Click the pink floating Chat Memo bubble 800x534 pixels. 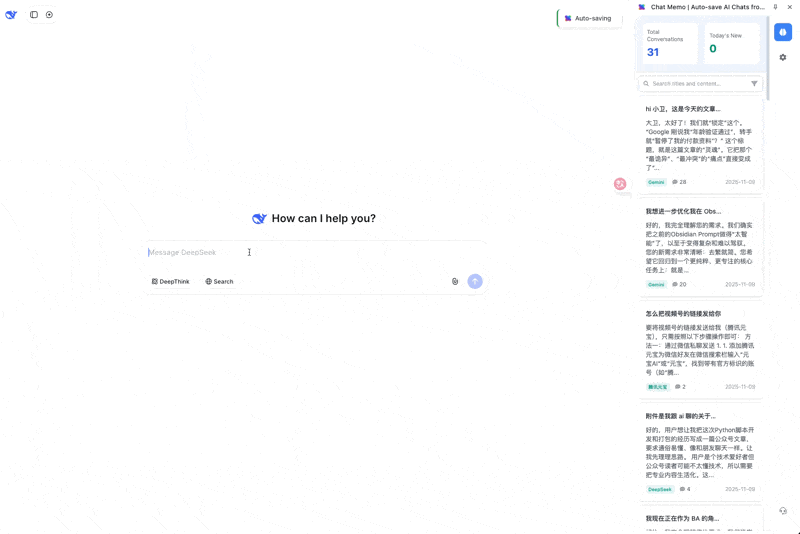pyautogui.click(x=620, y=184)
